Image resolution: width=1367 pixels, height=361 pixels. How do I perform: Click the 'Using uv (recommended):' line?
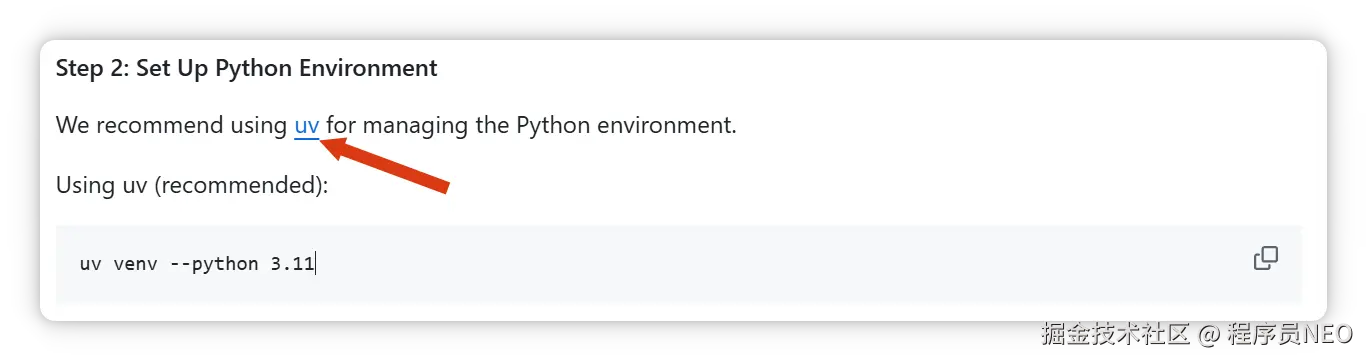coord(192,186)
